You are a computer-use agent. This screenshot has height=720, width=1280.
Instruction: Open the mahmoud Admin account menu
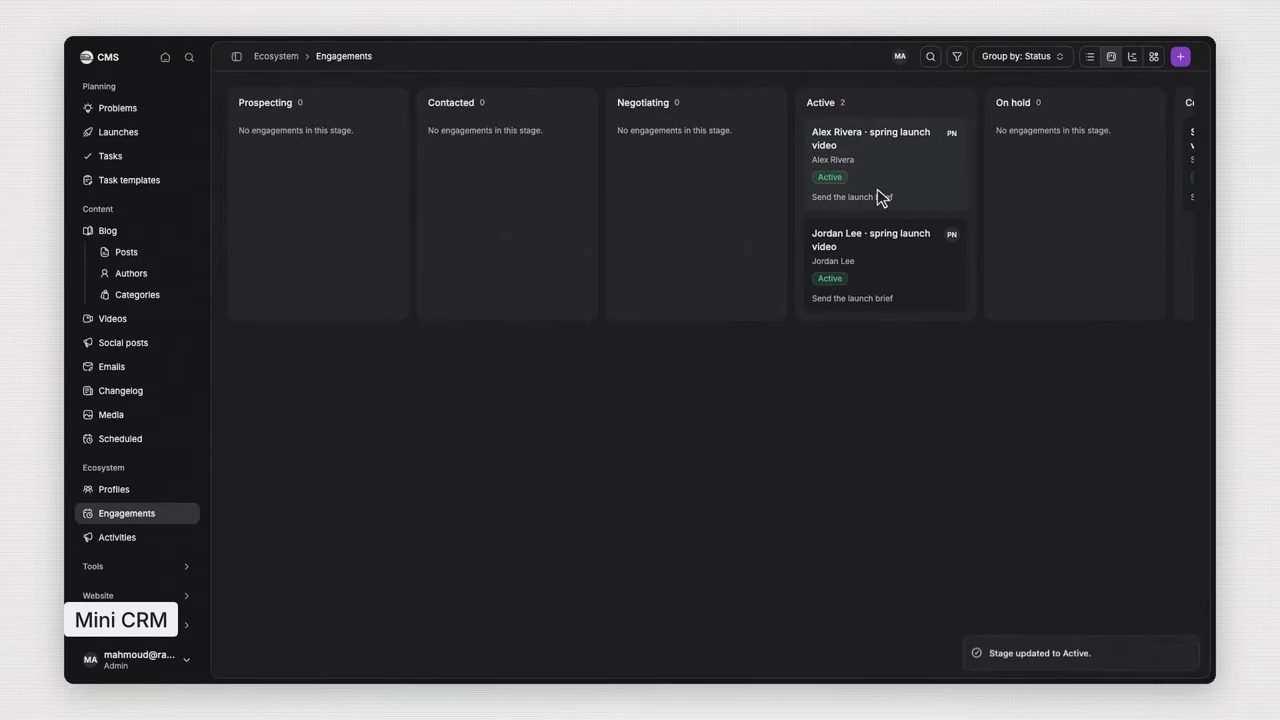click(x=136, y=660)
